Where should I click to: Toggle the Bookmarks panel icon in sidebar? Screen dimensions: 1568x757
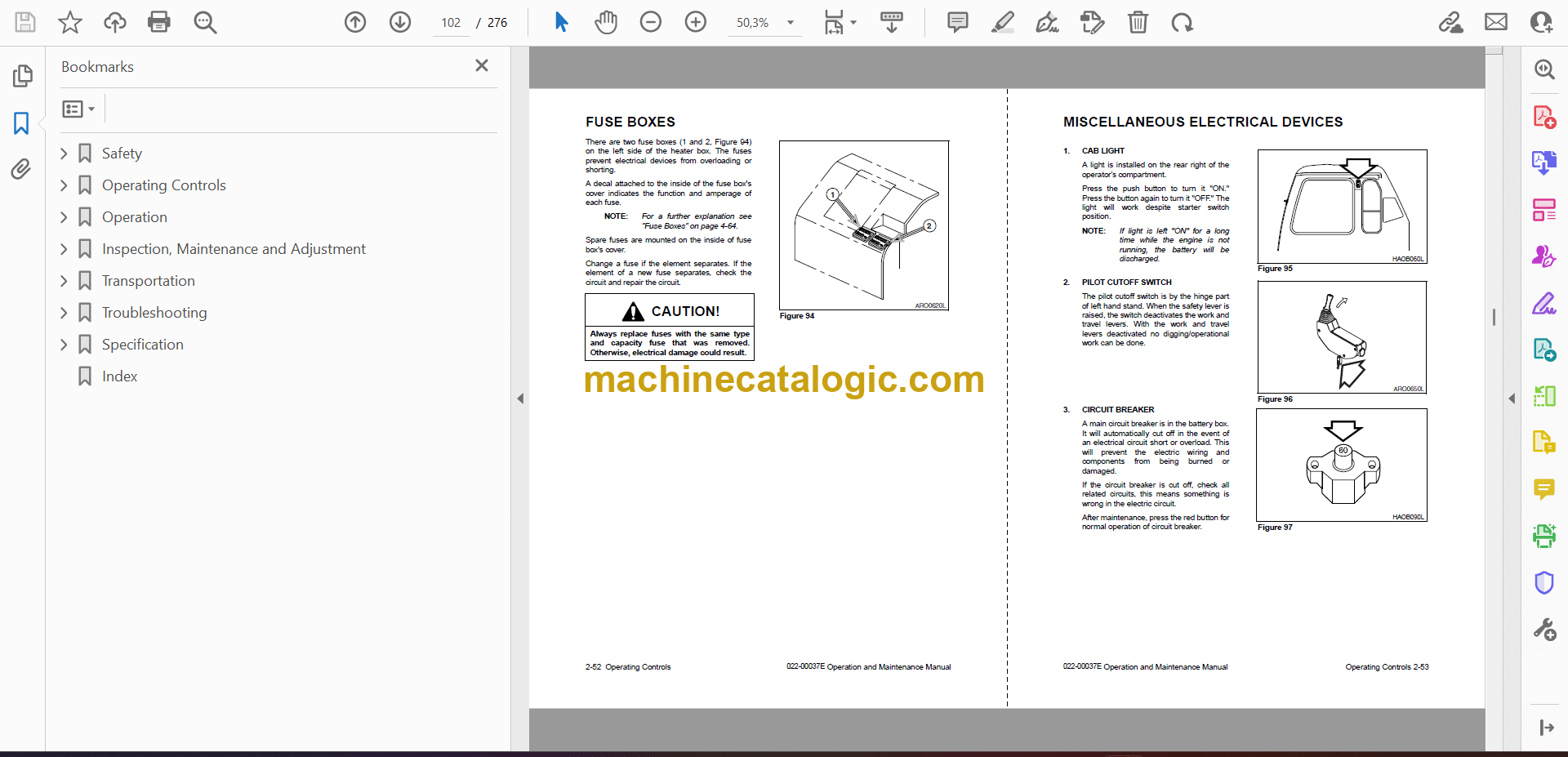(21, 123)
